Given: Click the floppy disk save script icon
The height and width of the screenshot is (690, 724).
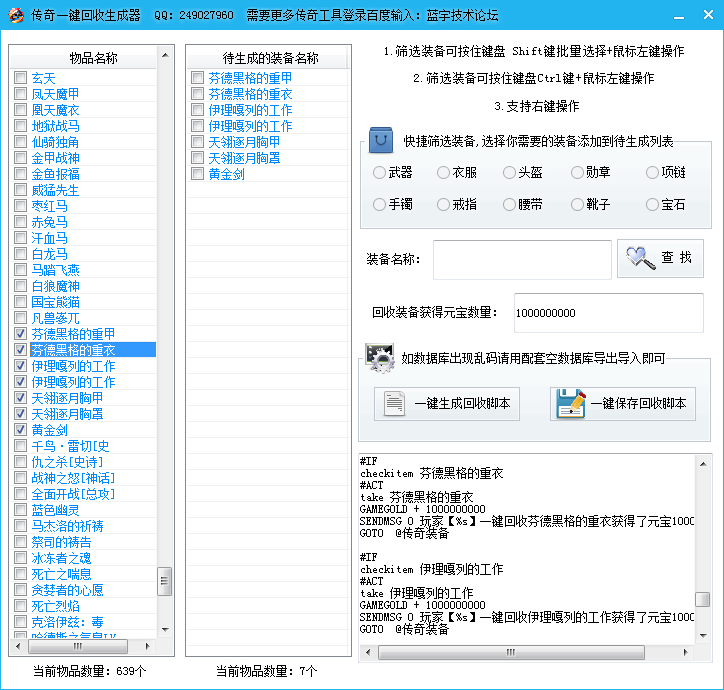Looking at the screenshot, I should tap(570, 403).
